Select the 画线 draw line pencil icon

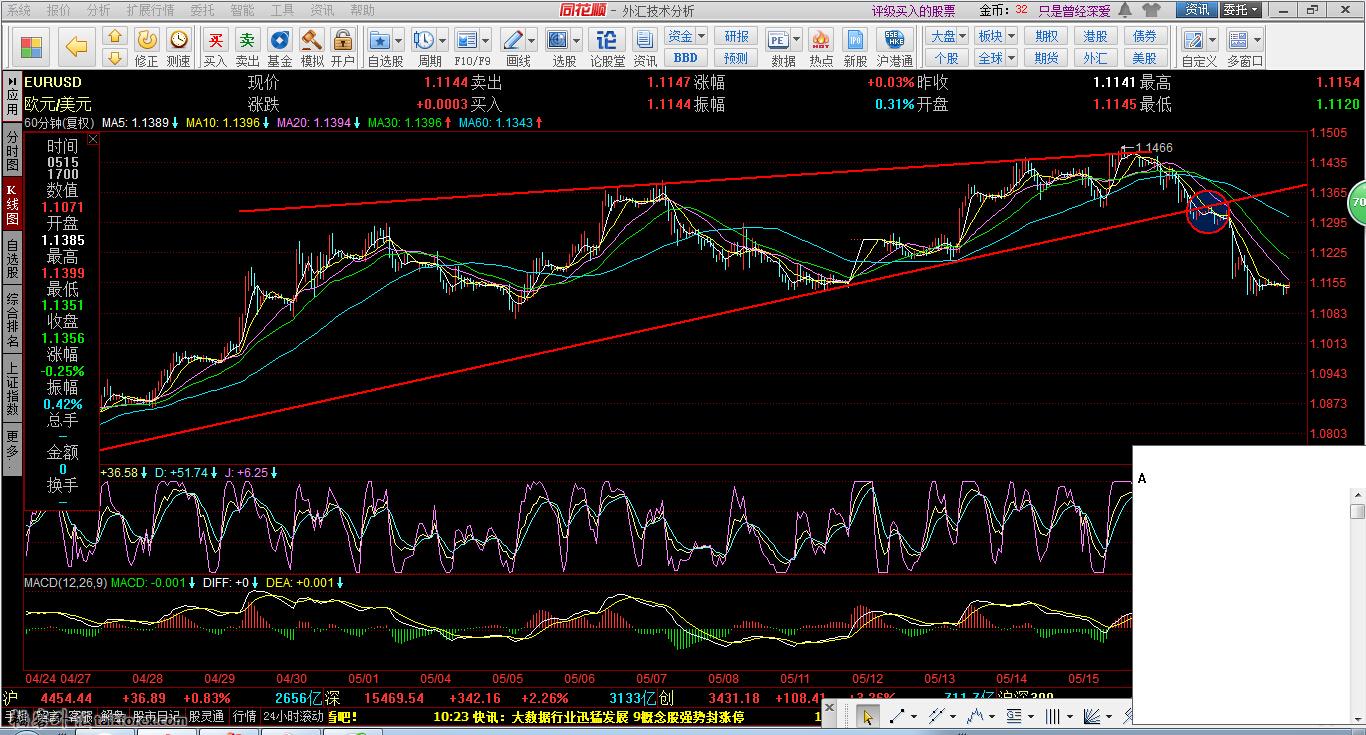(513, 40)
